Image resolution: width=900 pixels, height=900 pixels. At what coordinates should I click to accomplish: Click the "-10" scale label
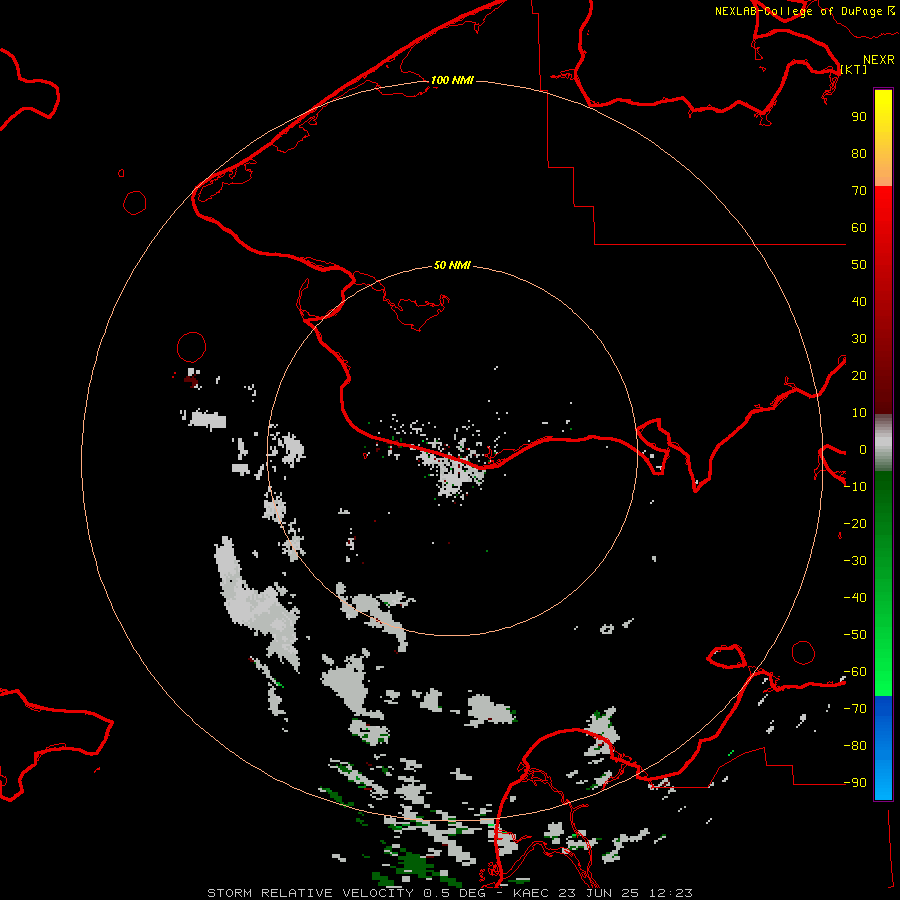(x=855, y=487)
